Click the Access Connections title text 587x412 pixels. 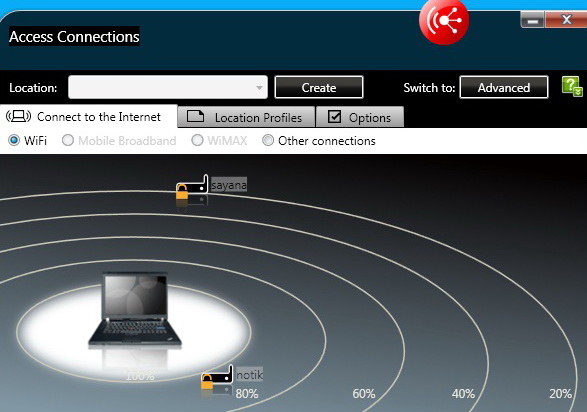coord(74,36)
